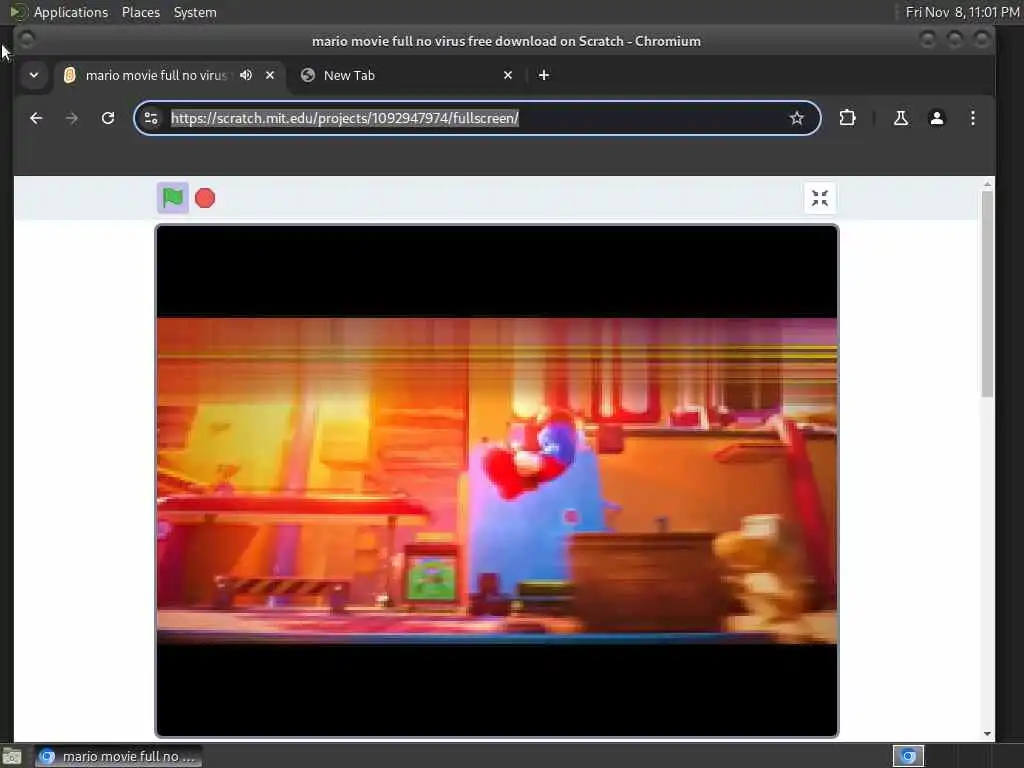Image resolution: width=1024 pixels, height=768 pixels.
Task: Open the System menu
Action: [195, 12]
